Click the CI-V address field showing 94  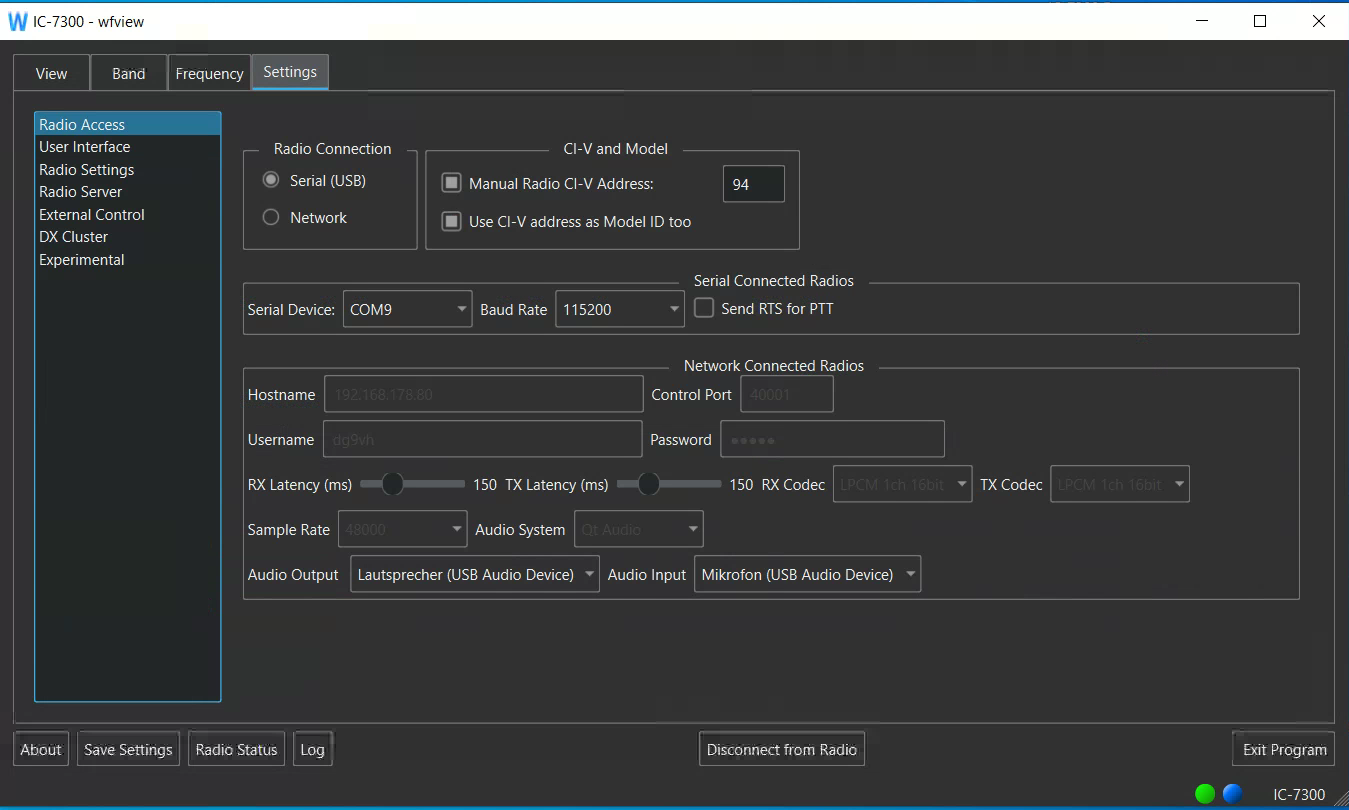753,184
